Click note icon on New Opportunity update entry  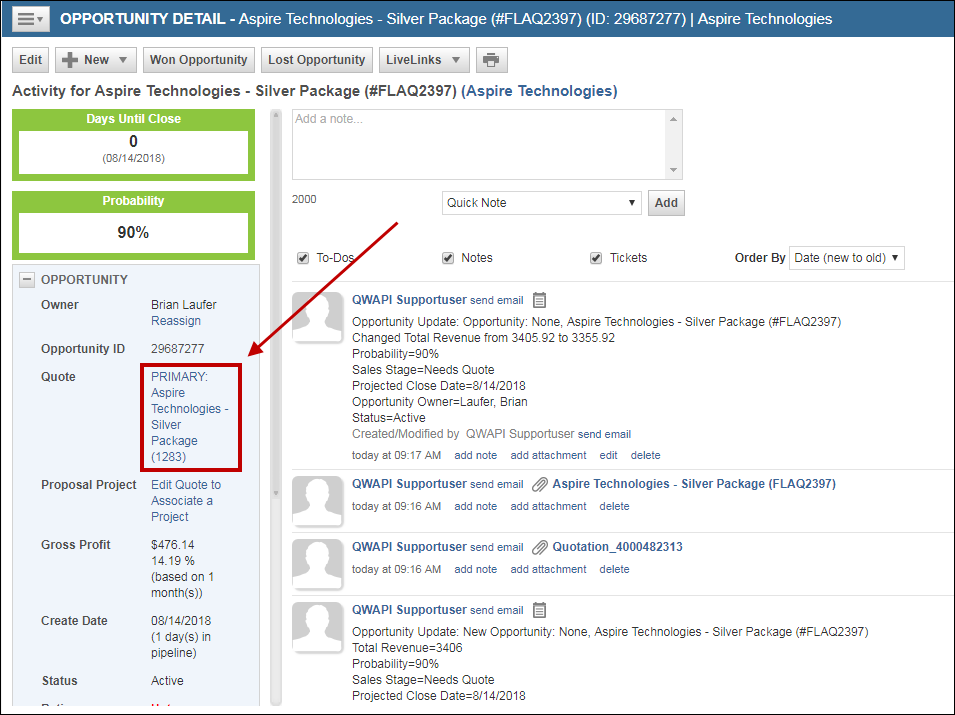[x=540, y=610]
